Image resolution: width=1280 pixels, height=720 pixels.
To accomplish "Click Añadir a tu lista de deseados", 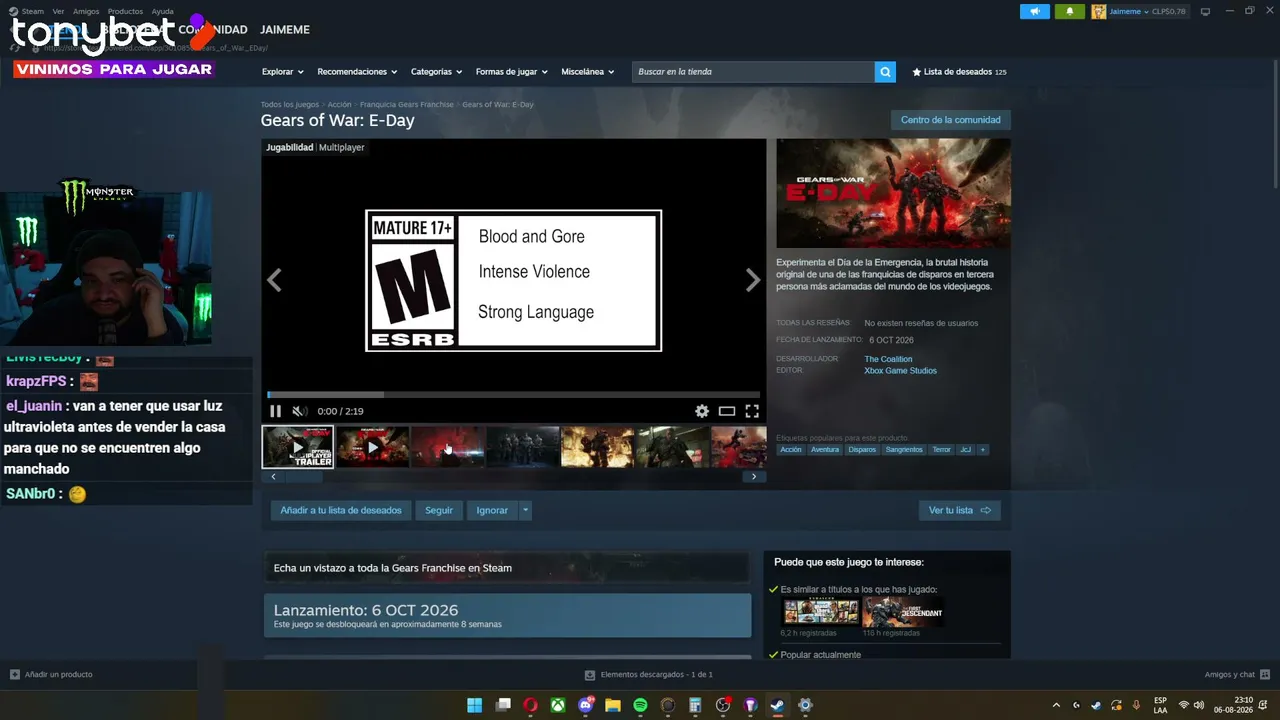I will pyautogui.click(x=341, y=510).
